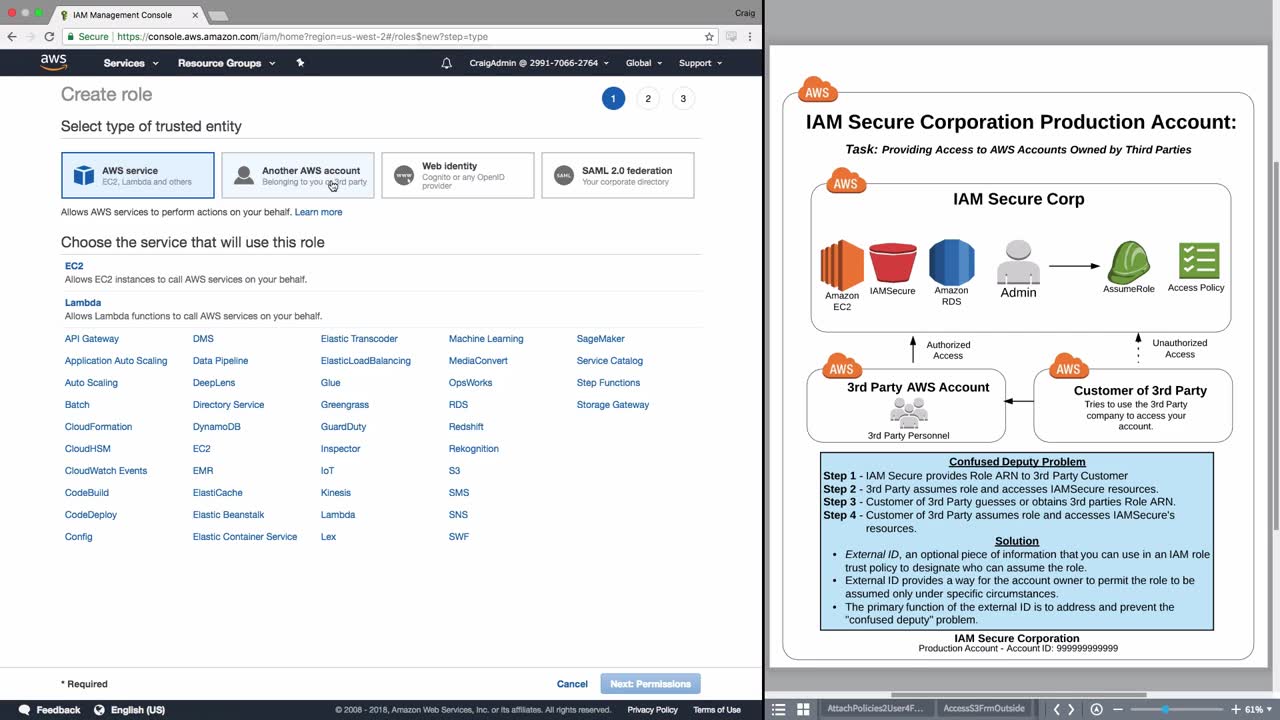Go to the next page with right arrow
Screen dimensions: 1280x720
click(x=1071, y=709)
